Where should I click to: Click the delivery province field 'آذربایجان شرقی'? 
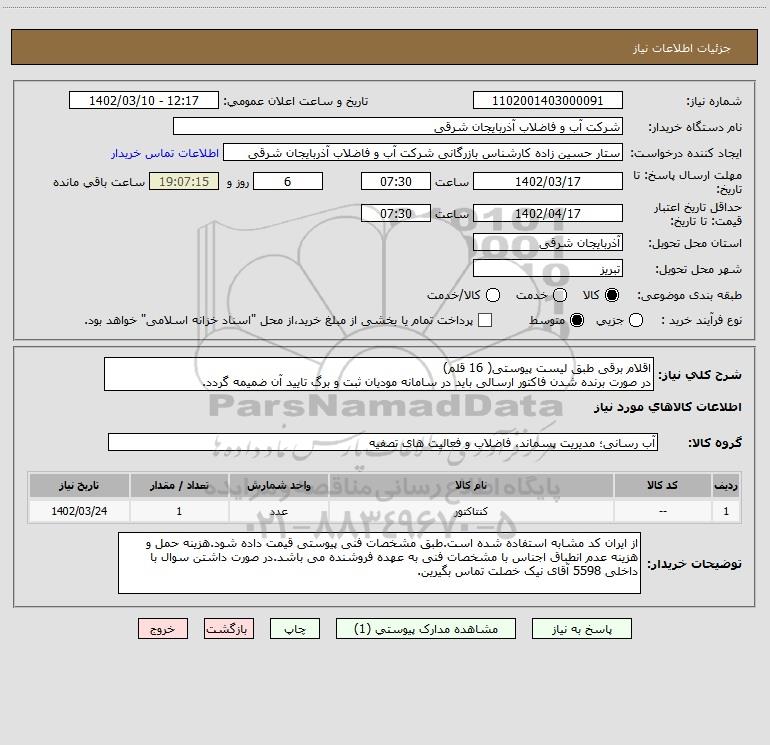point(548,243)
